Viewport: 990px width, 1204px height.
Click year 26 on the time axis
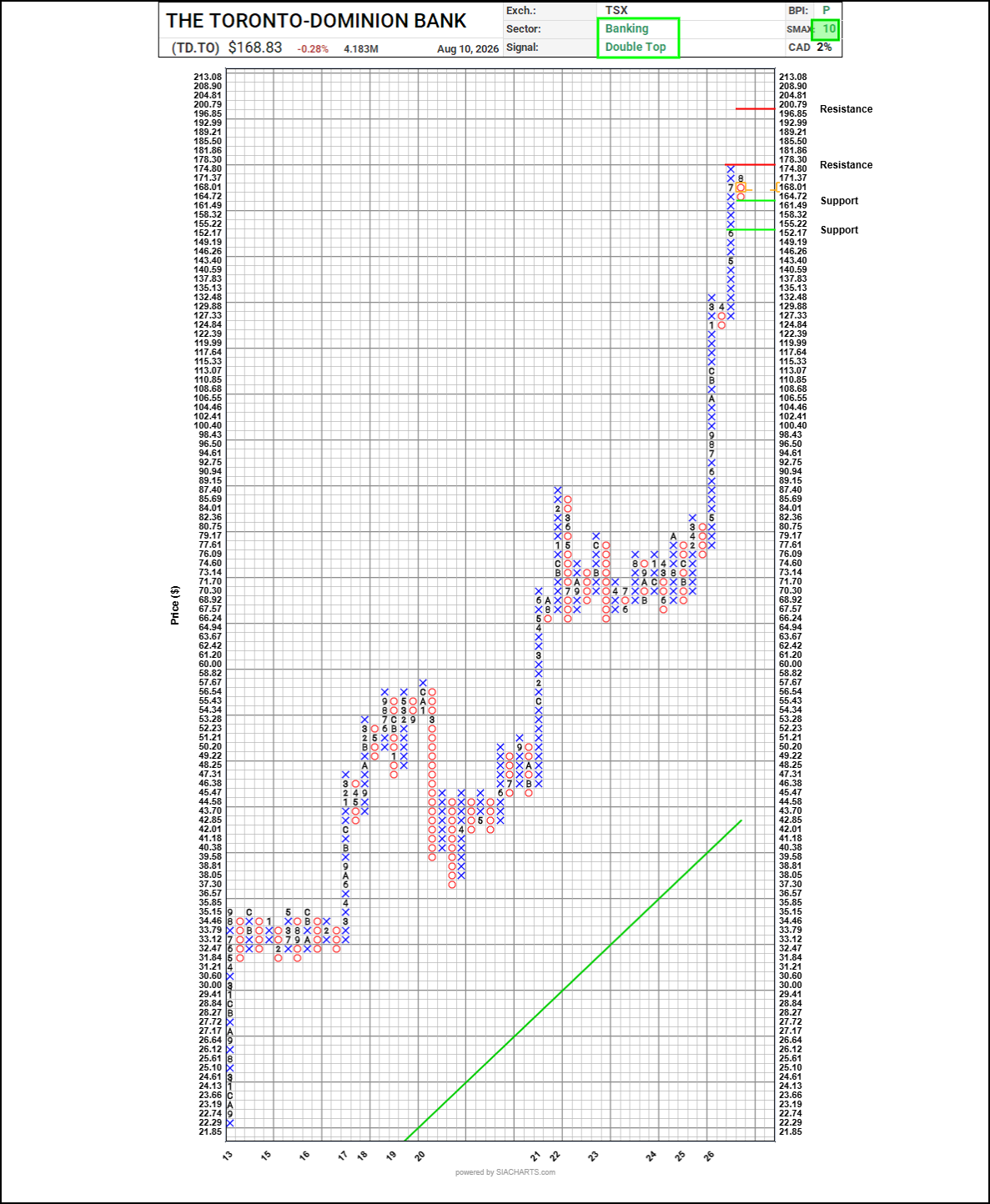708,1156
